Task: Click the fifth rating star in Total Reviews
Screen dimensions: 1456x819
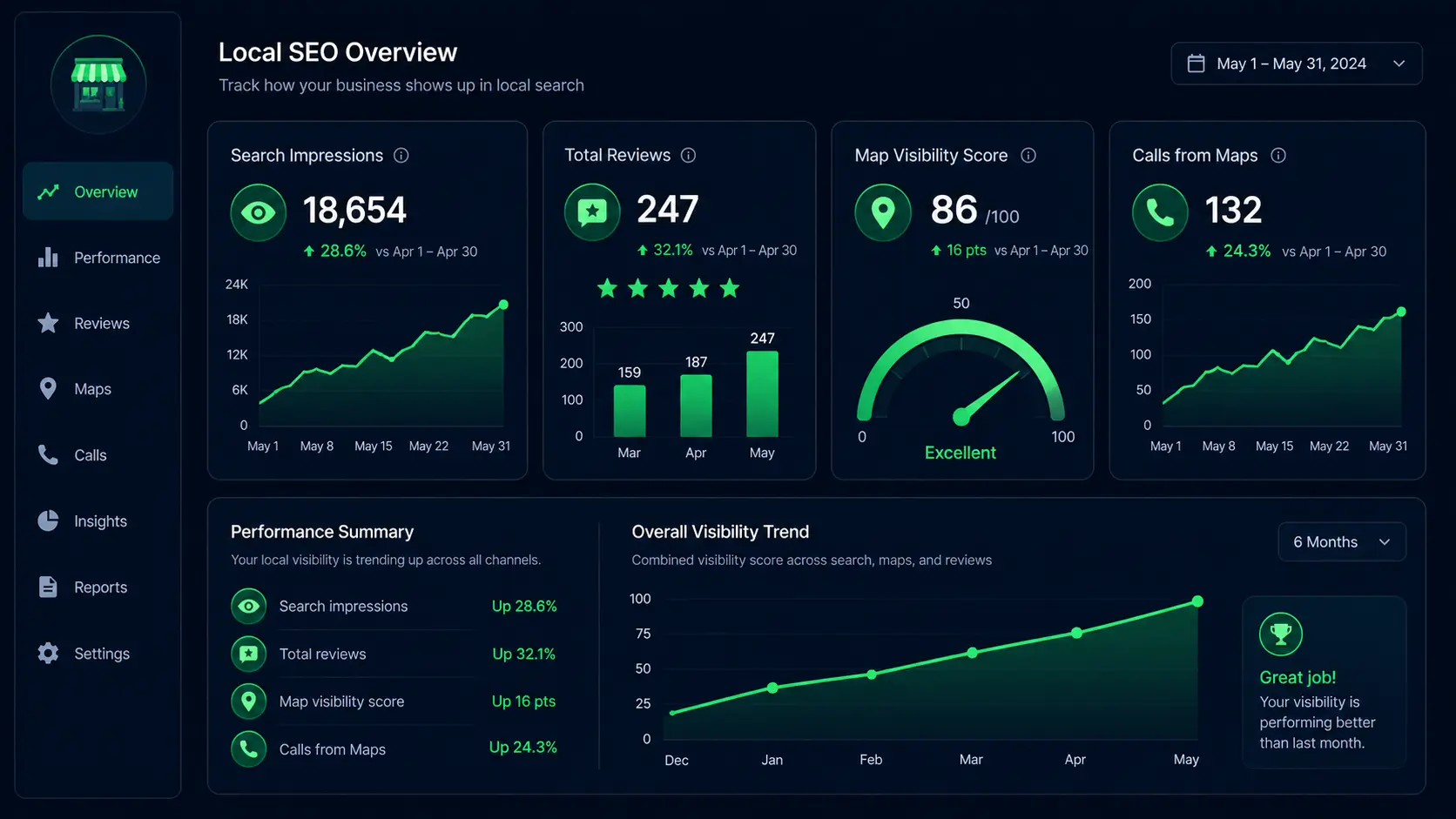Action: (730, 288)
